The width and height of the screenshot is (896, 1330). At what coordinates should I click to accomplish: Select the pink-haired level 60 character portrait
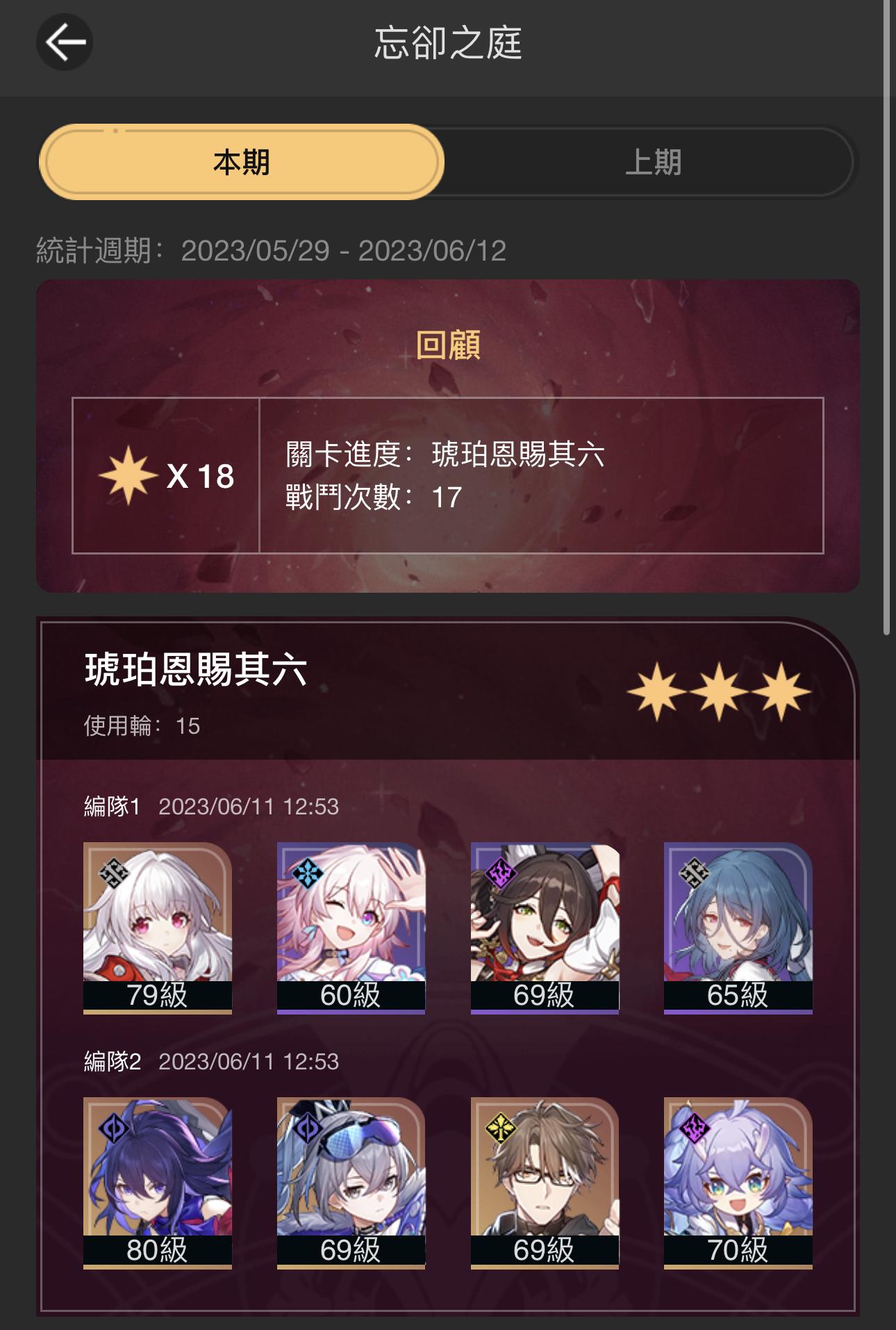click(x=351, y=927)
